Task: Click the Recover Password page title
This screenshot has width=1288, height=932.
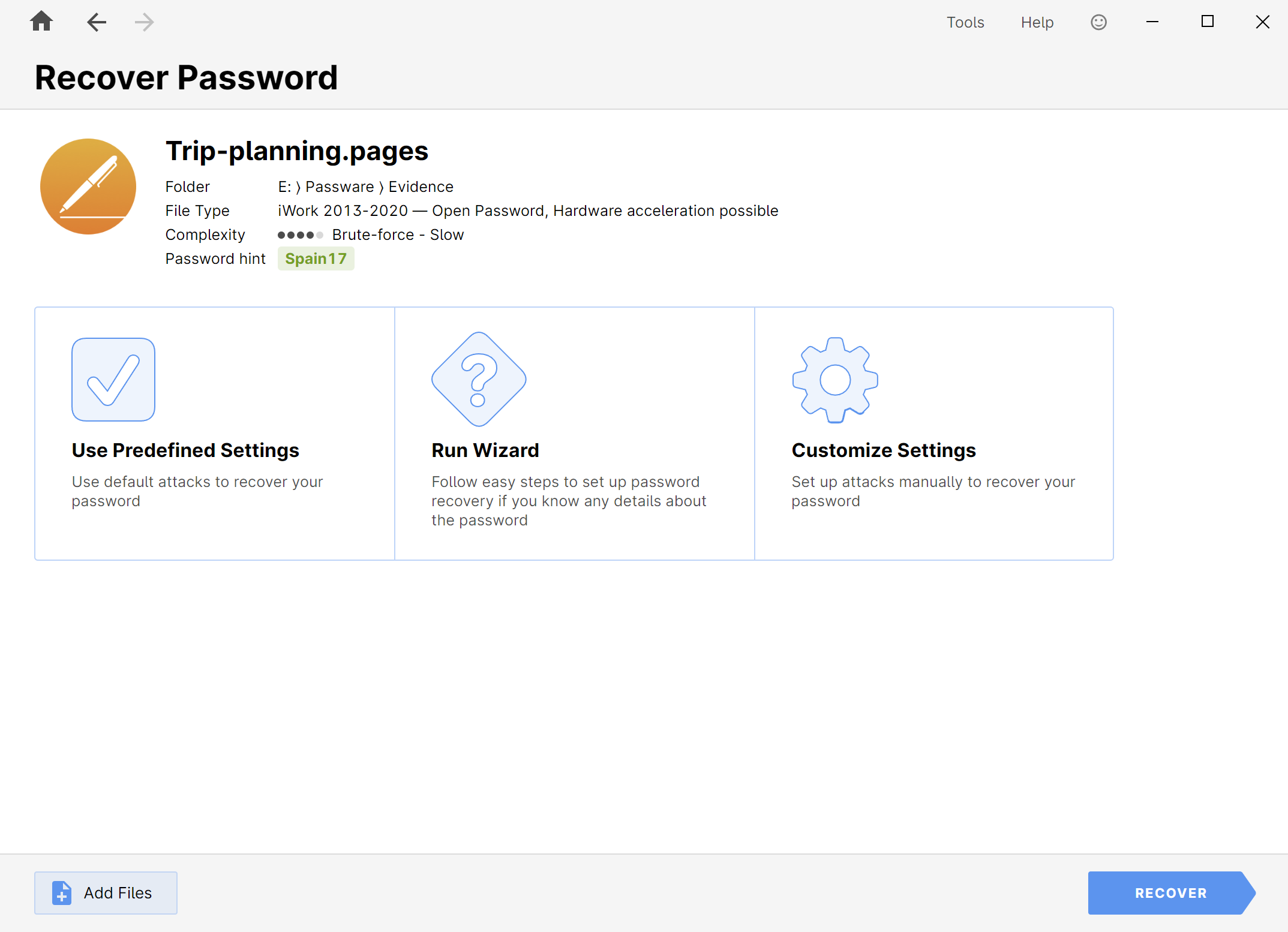Action: click(186, 78)
